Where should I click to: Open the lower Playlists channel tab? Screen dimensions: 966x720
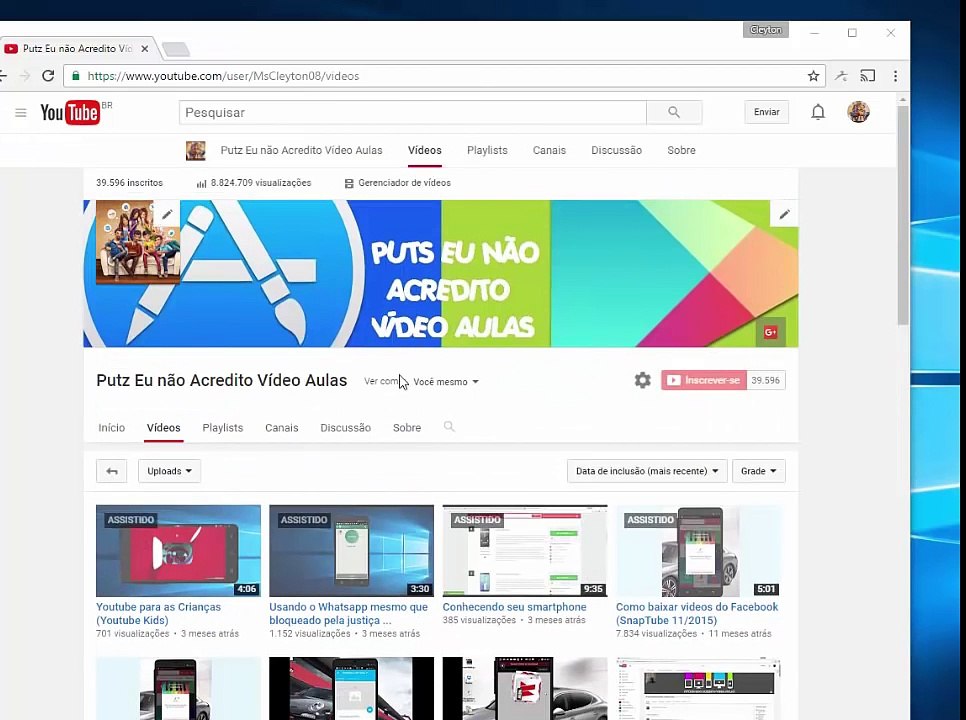pyautogui.click(x=222, y=427)
